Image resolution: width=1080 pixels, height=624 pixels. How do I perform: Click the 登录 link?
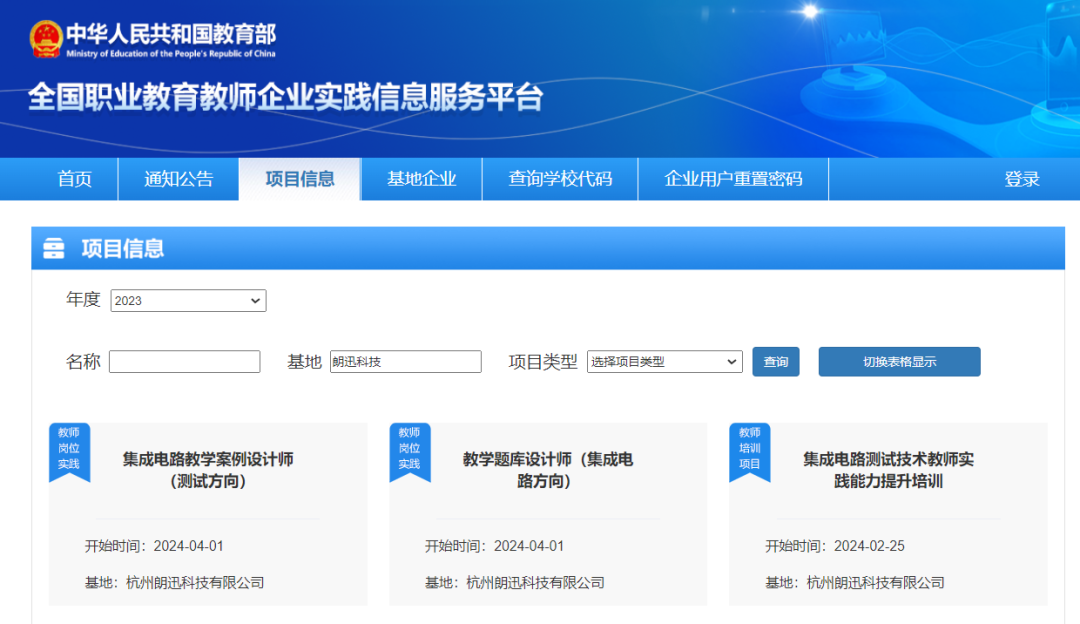click(1021, 180)
